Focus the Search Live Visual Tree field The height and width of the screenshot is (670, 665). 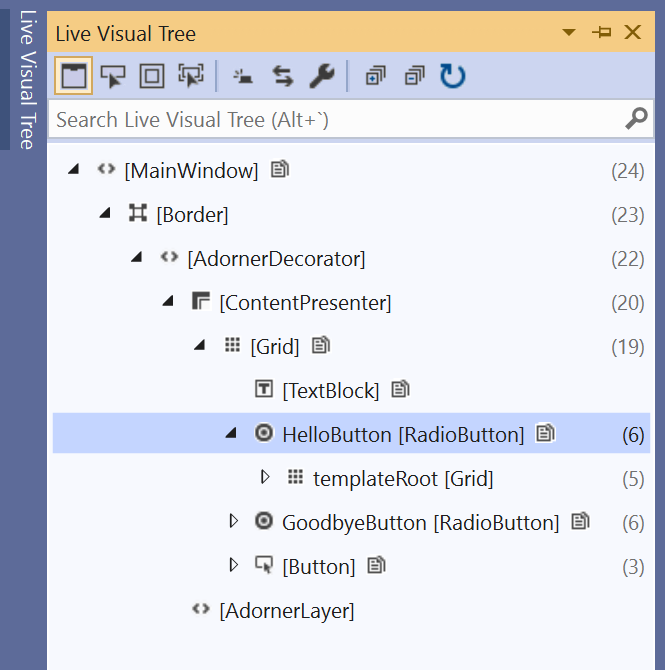coord(350,119)
